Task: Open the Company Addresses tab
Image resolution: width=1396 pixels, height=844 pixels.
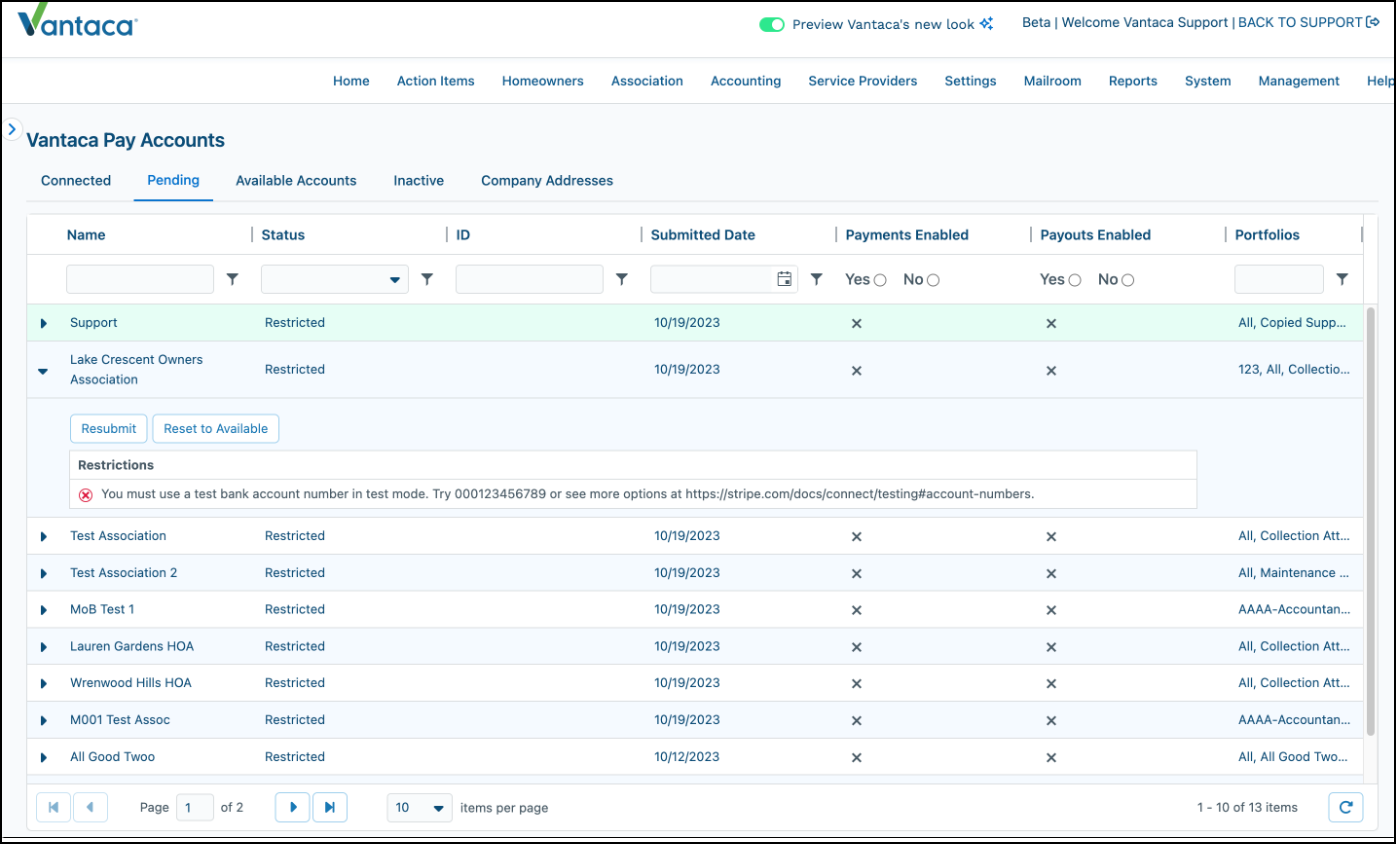Action: pyautogui.click(x=547, y=181)
